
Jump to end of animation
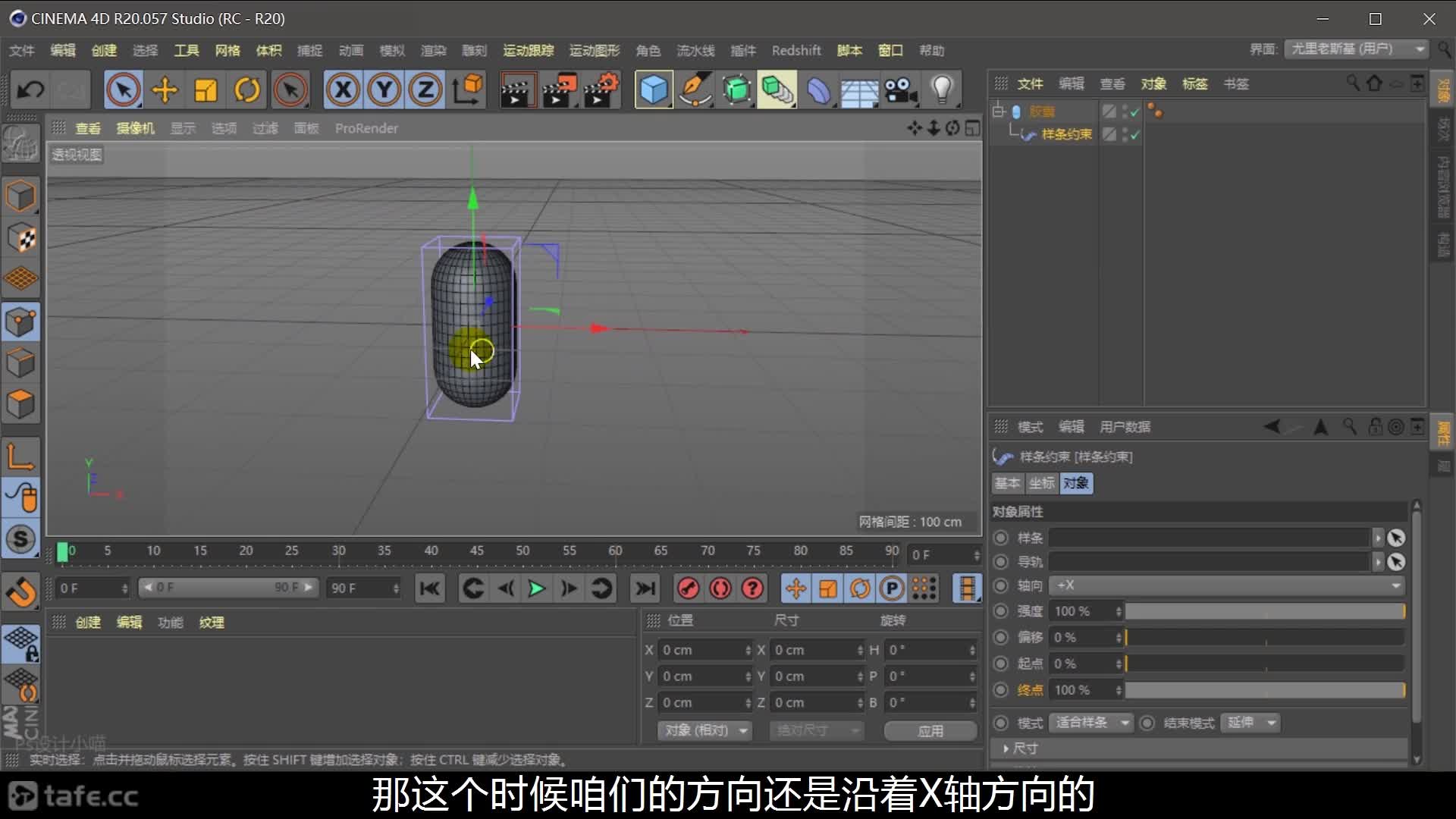pyautogui.click(x=645, y=588)
